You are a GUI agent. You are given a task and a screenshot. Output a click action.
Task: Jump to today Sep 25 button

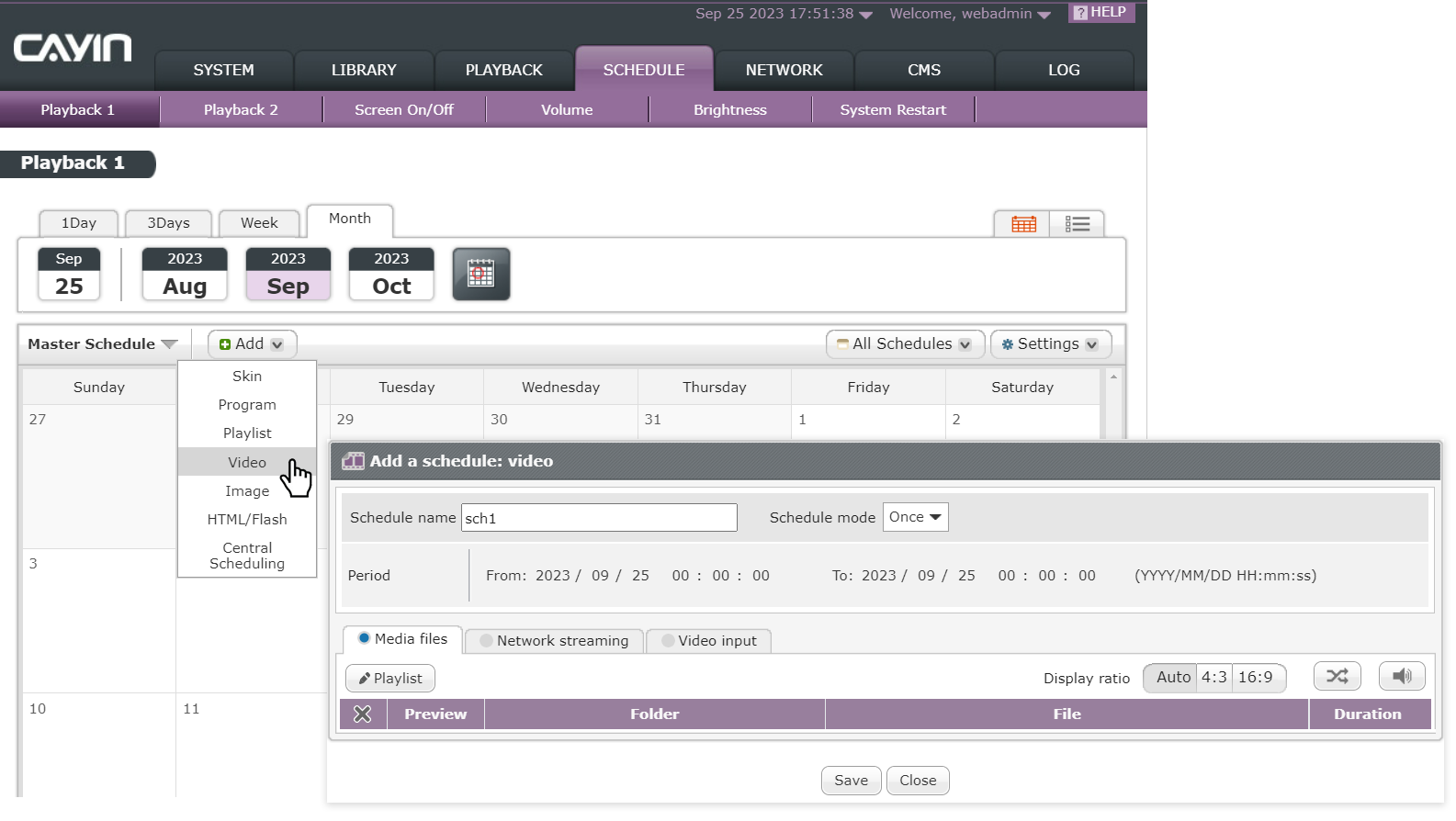pos(69,274)
